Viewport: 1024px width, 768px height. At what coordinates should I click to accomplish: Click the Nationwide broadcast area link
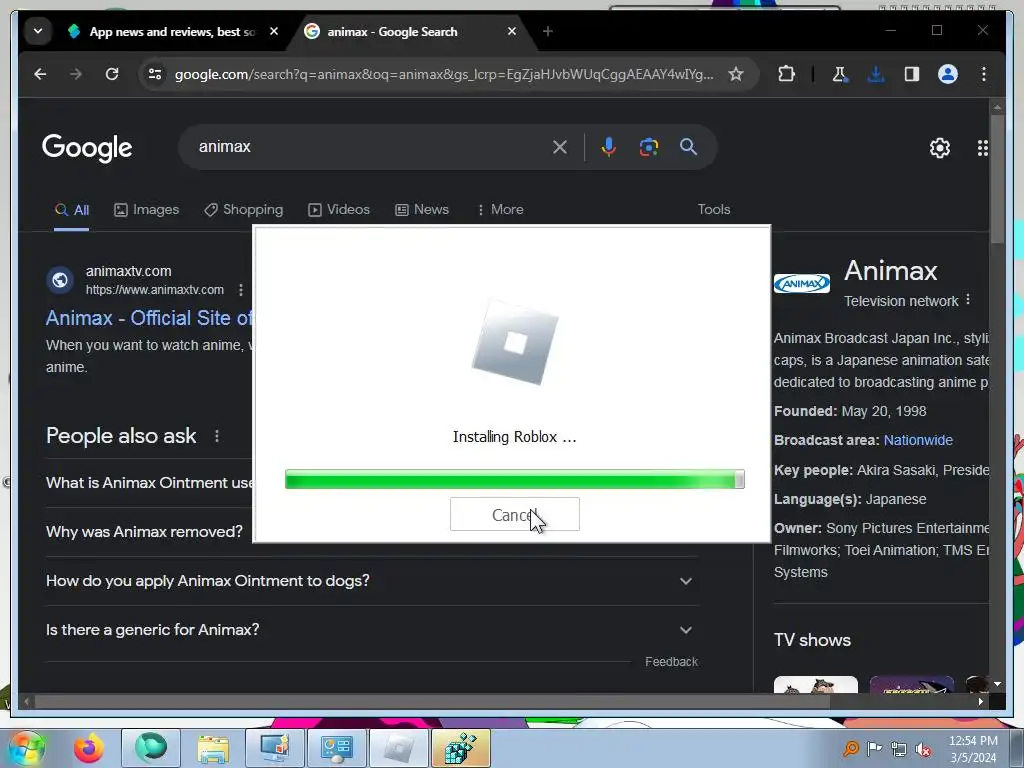(918, 440)
